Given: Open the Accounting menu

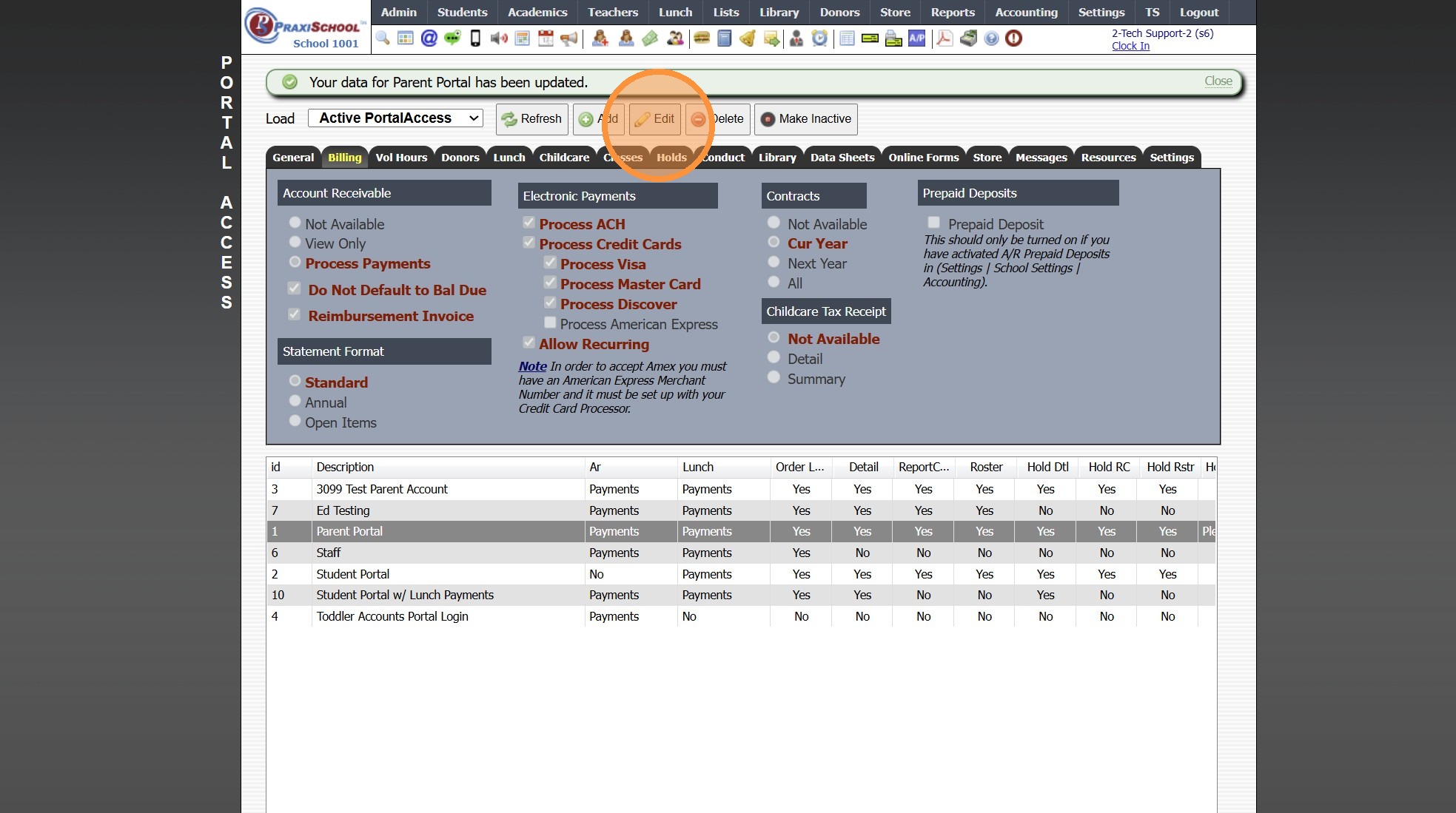Looking at the screenshot, I should (1026, 12).
